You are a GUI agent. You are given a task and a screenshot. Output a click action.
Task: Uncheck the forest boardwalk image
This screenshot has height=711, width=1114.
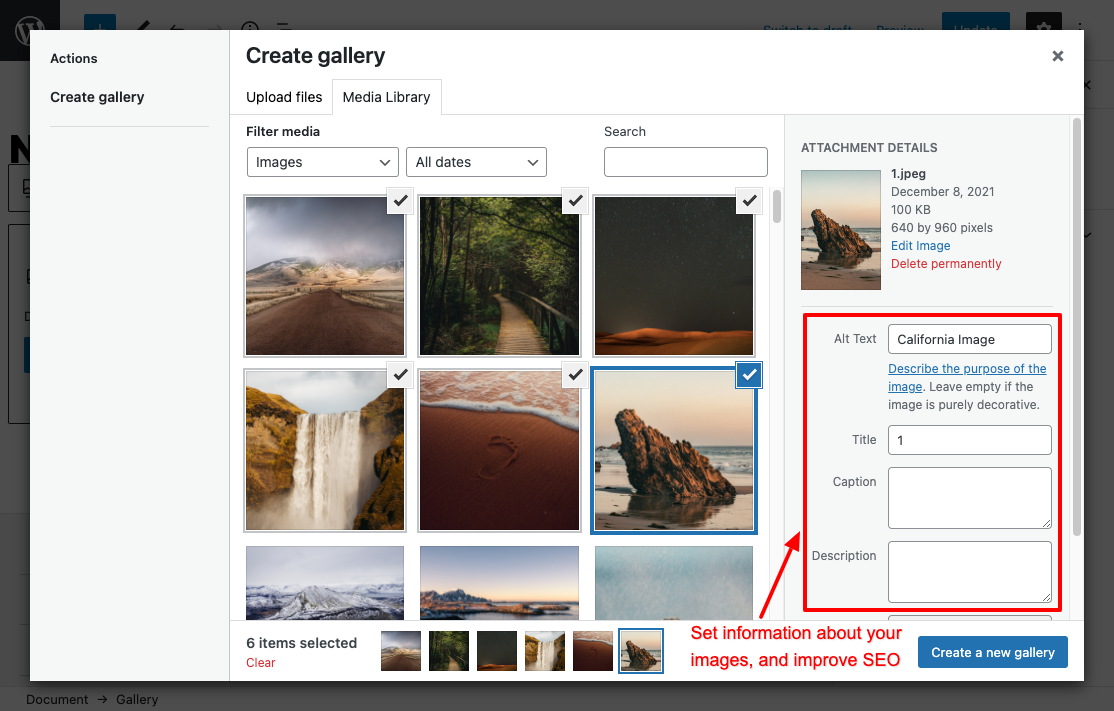coord(575,201)
